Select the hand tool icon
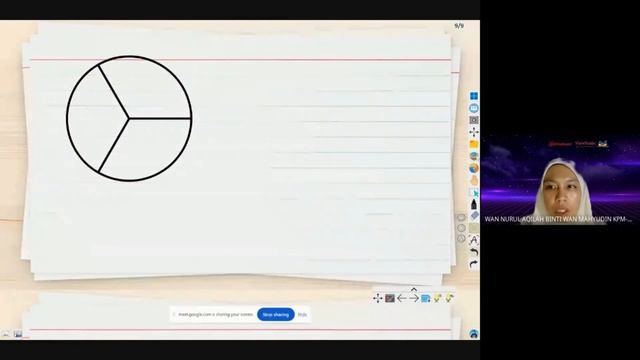 (x=473, y=180)
